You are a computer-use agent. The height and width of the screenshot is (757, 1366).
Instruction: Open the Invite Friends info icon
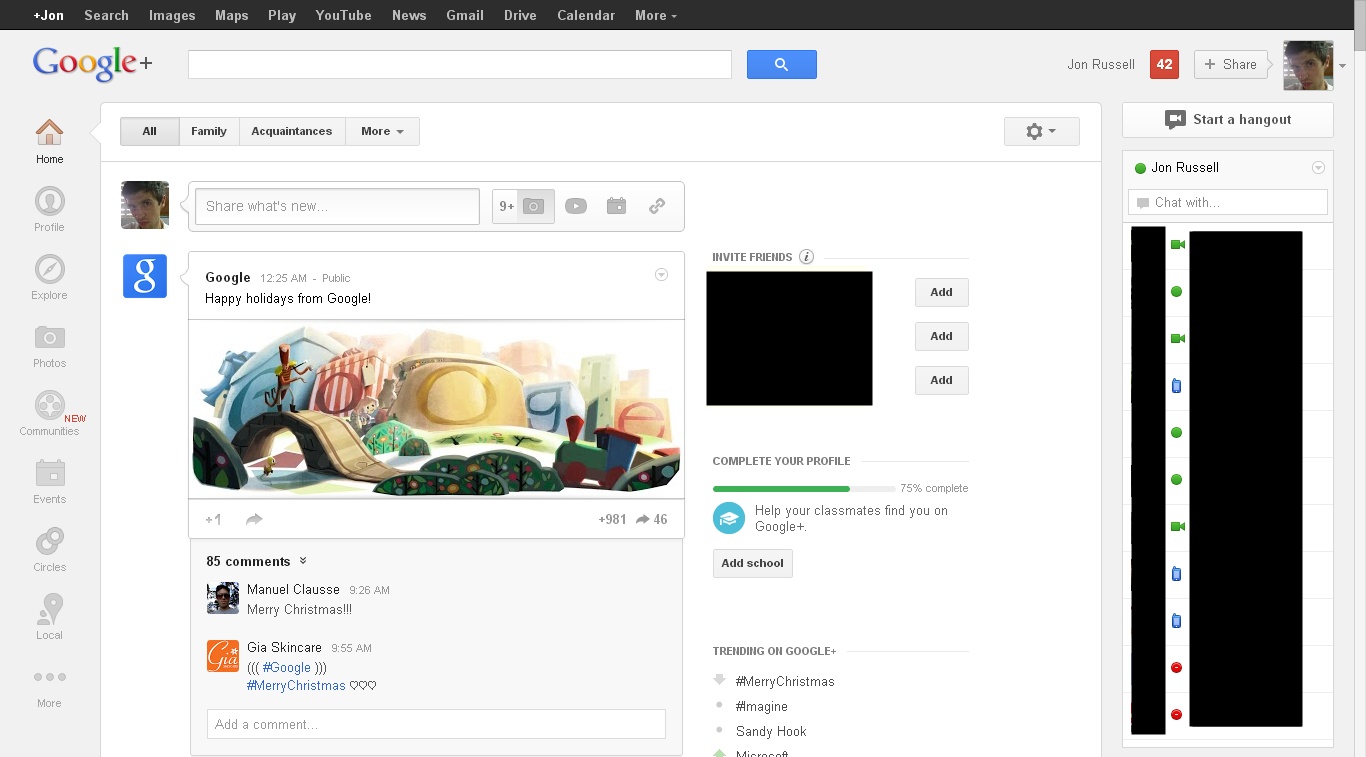point(807,257)
